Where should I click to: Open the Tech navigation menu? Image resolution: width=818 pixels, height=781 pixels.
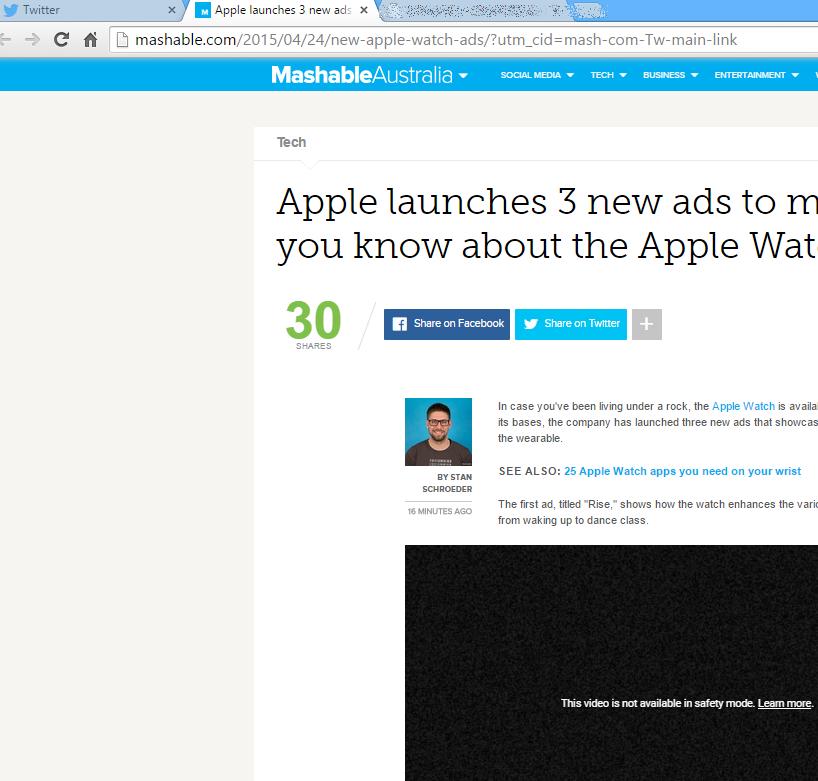coord(602,75)
